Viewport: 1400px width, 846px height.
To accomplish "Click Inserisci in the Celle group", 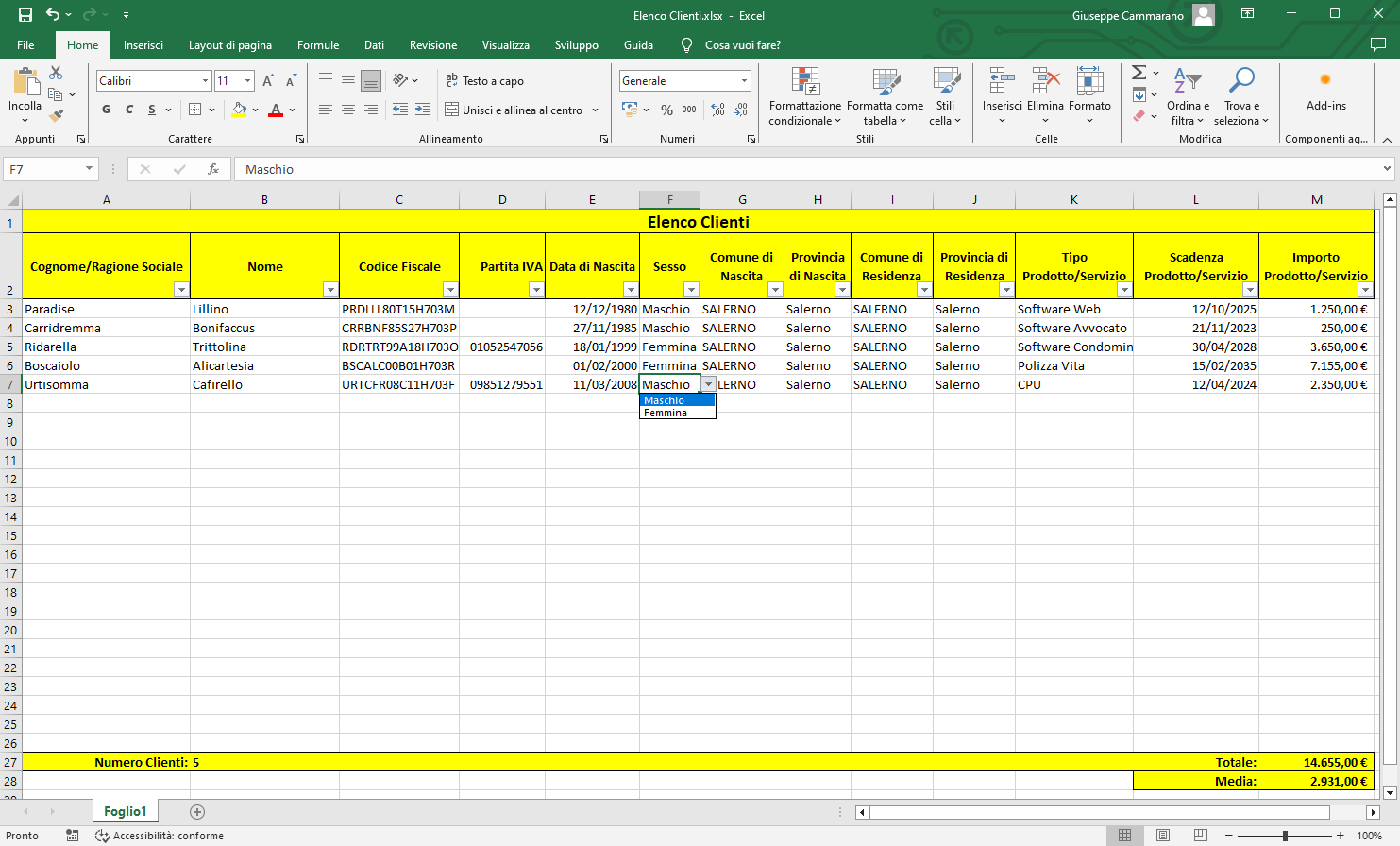I will pos(1002,96).
